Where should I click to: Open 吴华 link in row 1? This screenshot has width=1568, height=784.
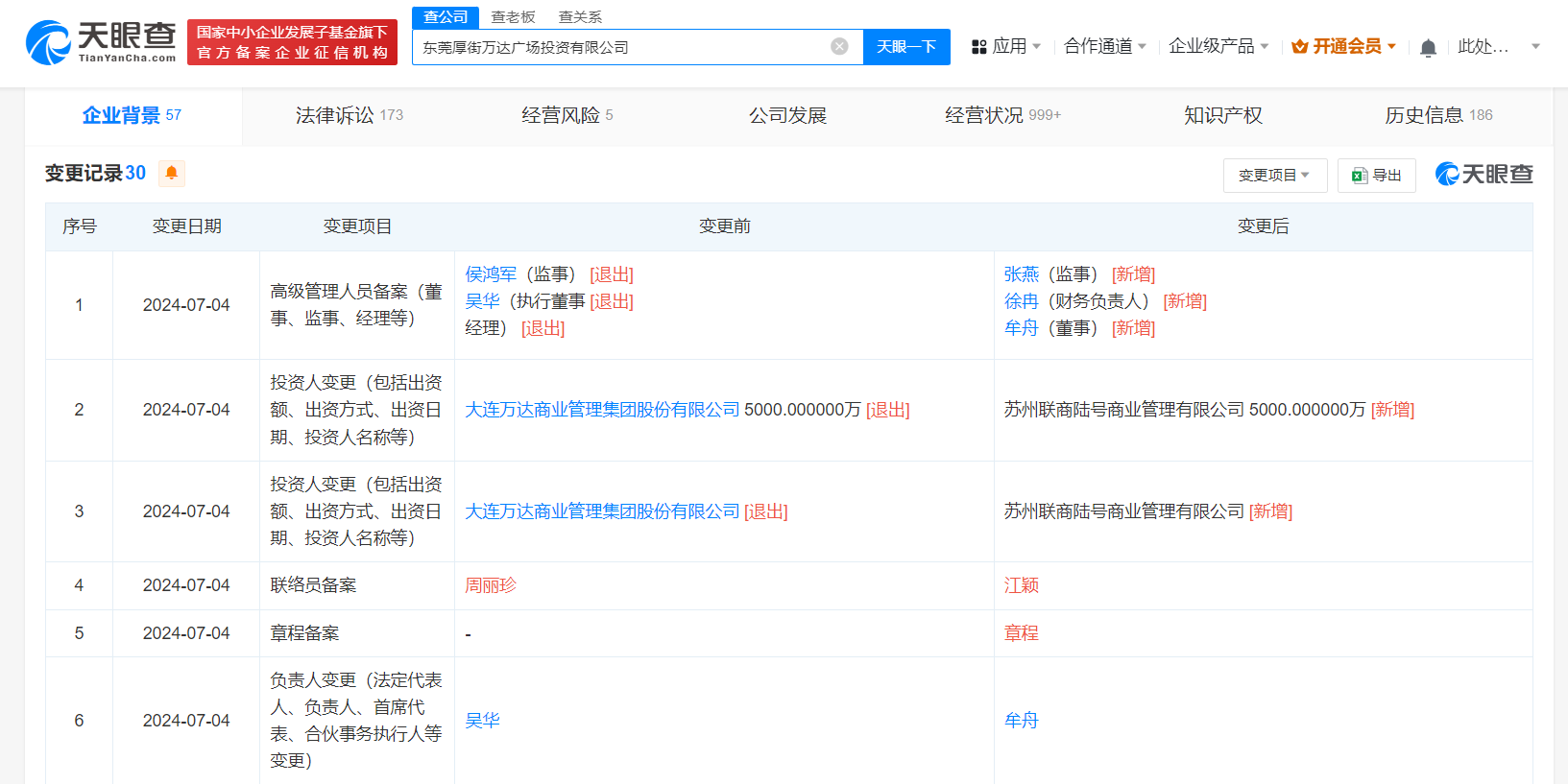(x=482, y=301)
